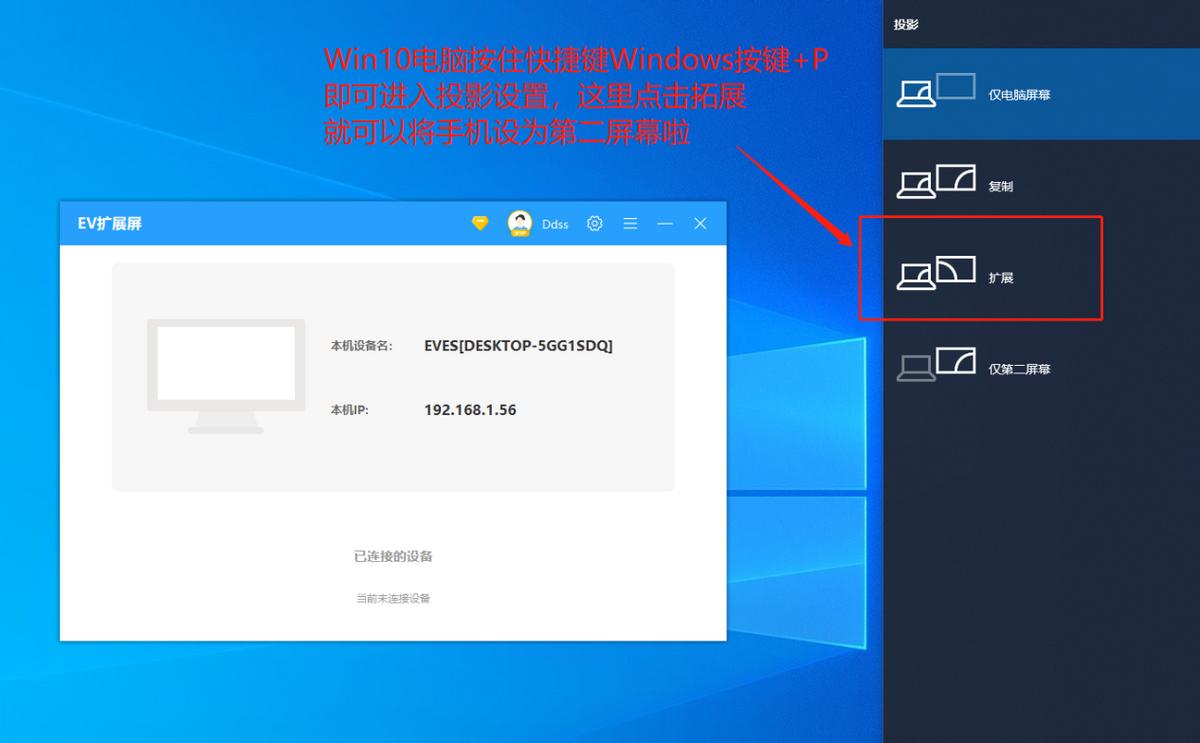Open the Ddss user avatar
1200x743 pixels.
(x=520, y=223)
